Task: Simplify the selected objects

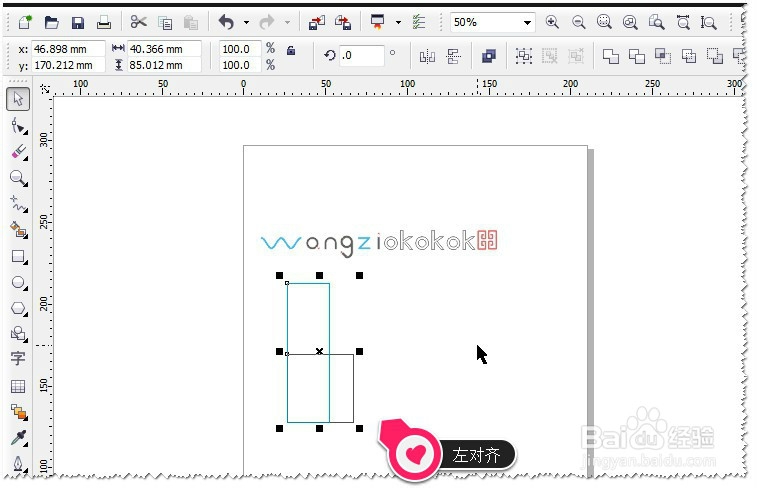Action: tap(689, 56)
